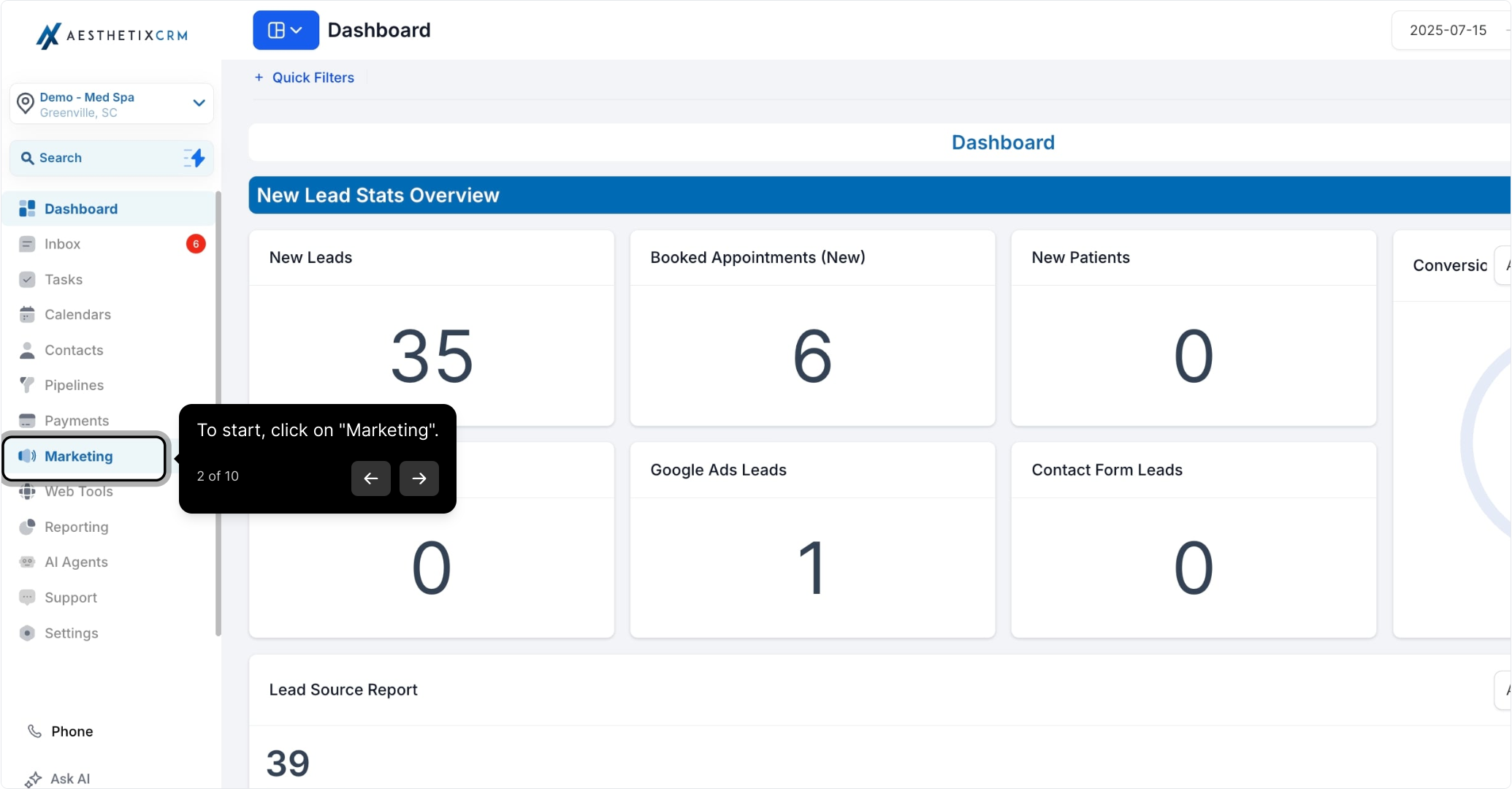Click the New Patients card value 0
This screenshot has height=789, width=1512.
tap(1194, 357)
